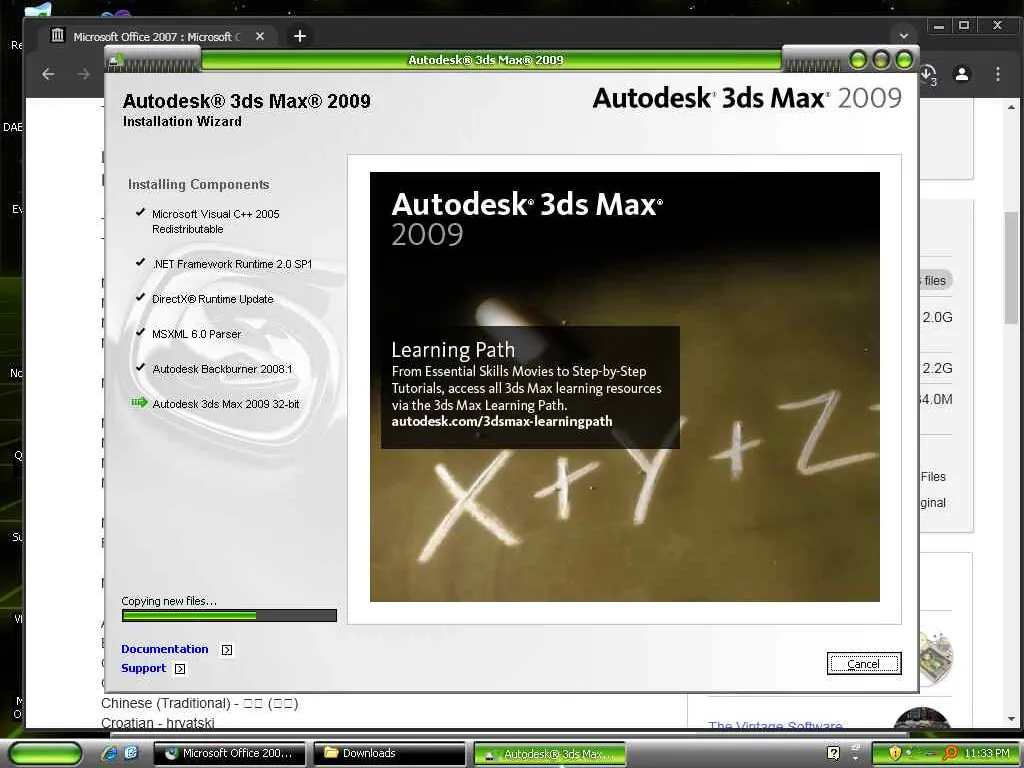The width and height of the screenshot is (1024, 768).
Task: Launch Internet Explorer from Quick Launch
Action: [109, 753]
